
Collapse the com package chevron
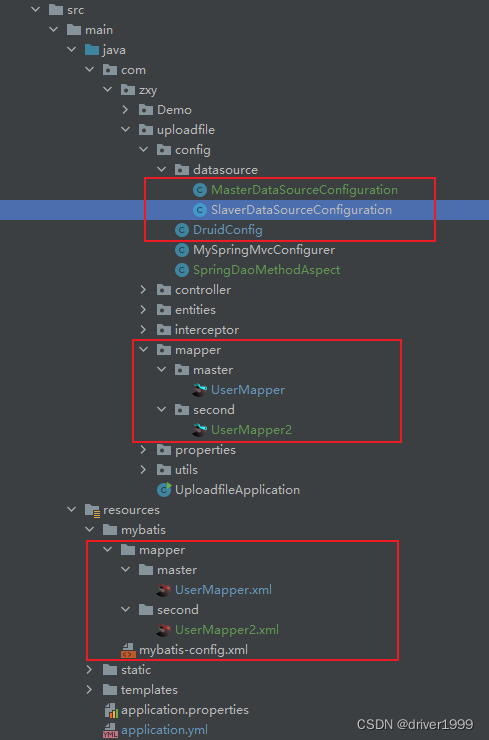coord(89,69)
